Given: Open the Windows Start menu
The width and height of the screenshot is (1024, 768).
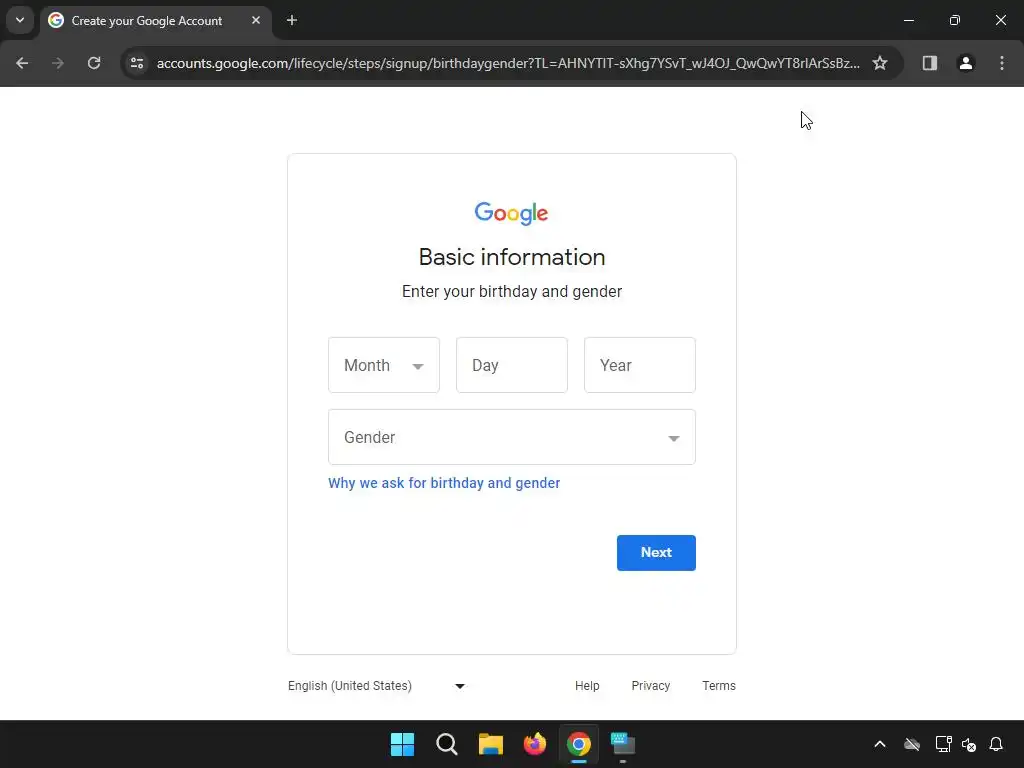Looking at the screenshot, I should click(x=402, y=744).
